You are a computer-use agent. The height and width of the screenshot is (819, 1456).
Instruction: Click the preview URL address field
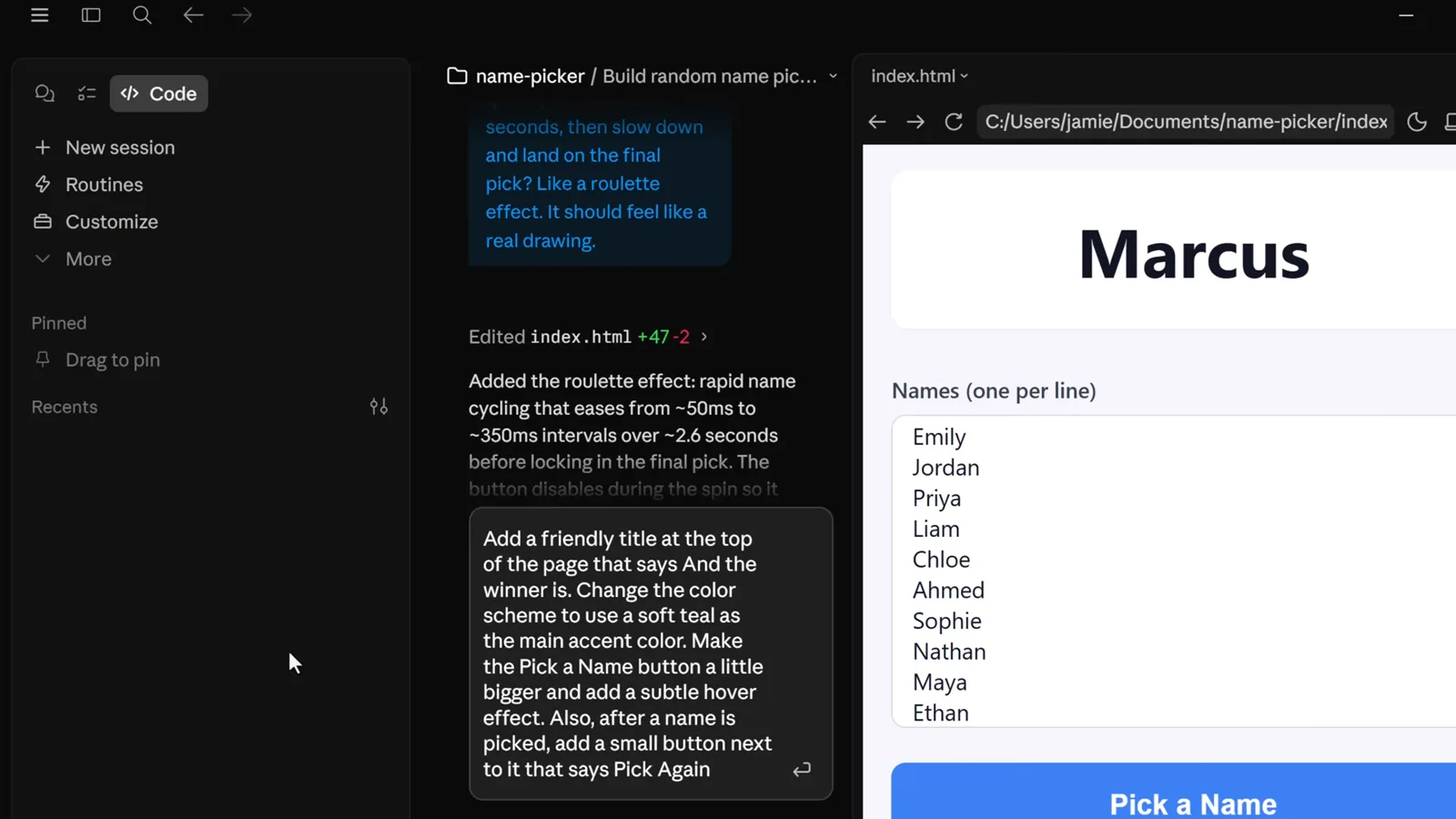coord(1186,122)
